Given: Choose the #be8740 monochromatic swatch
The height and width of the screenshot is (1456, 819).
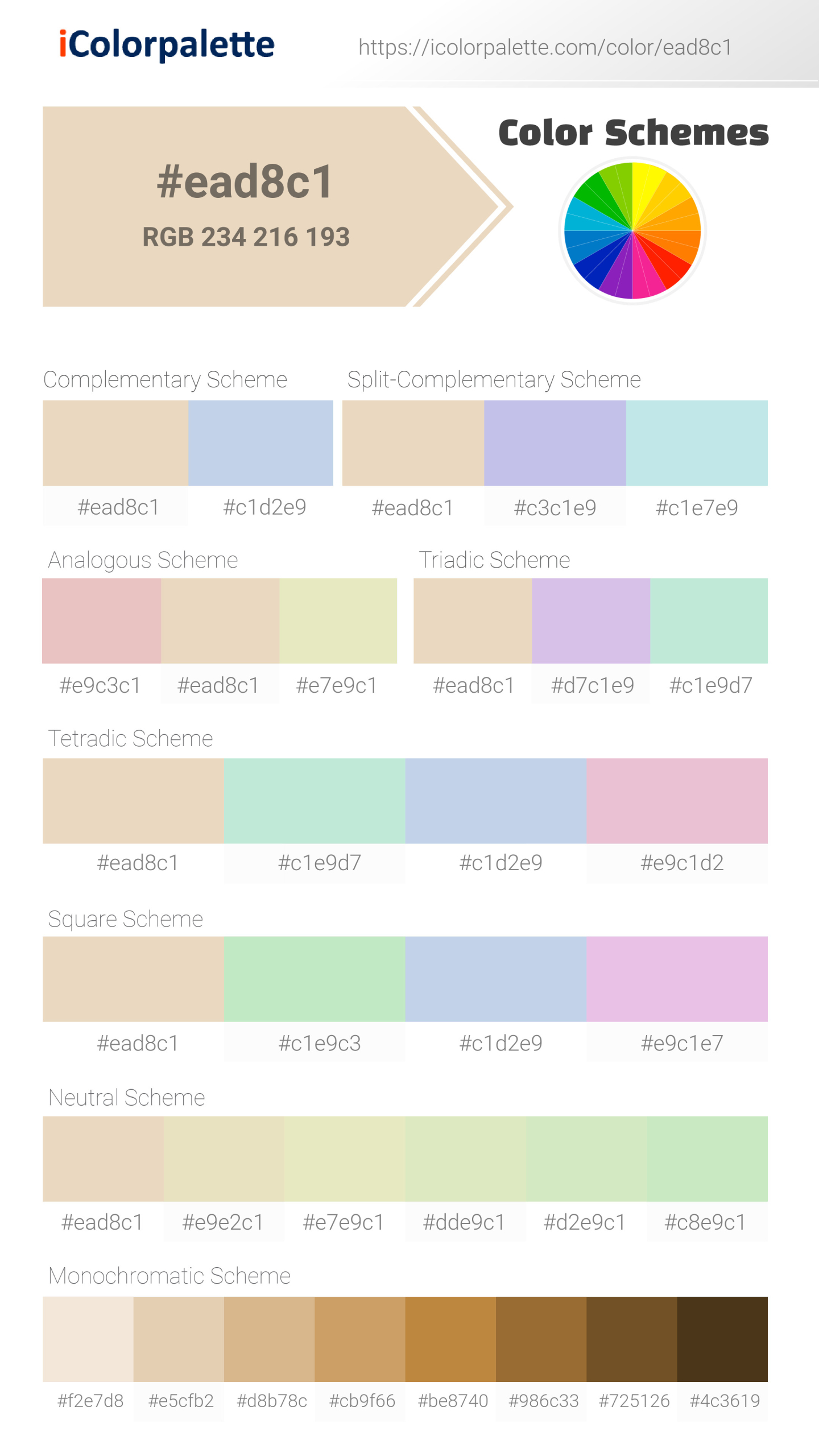Looking at the screenshot, I should tap(450, 1339).
